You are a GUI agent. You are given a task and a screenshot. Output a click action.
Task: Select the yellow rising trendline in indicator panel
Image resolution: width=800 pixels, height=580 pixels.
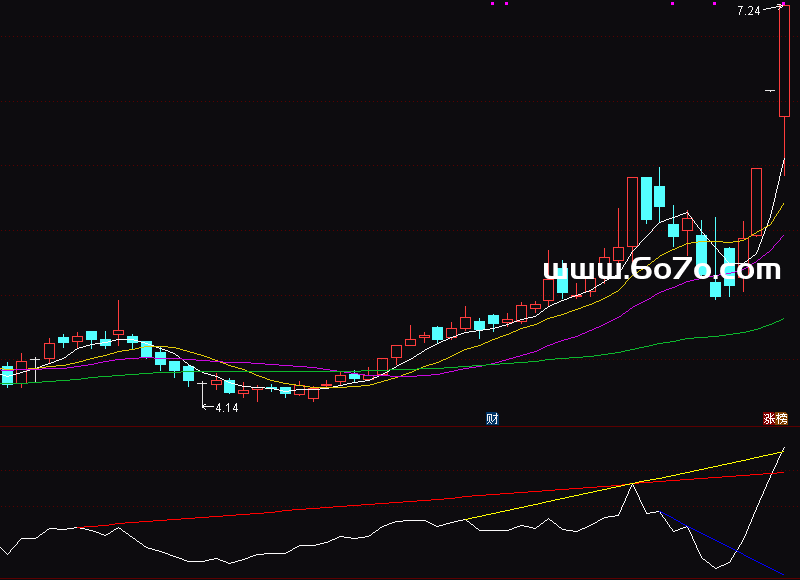[700, 470]
